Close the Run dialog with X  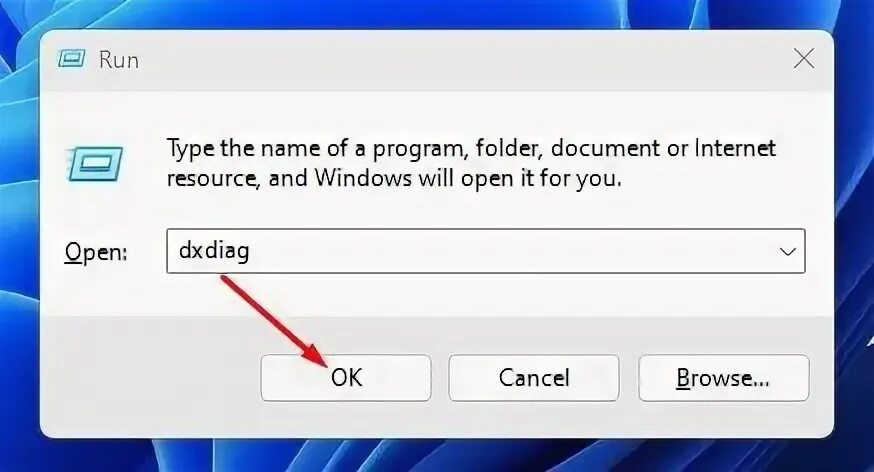point(803,59)
